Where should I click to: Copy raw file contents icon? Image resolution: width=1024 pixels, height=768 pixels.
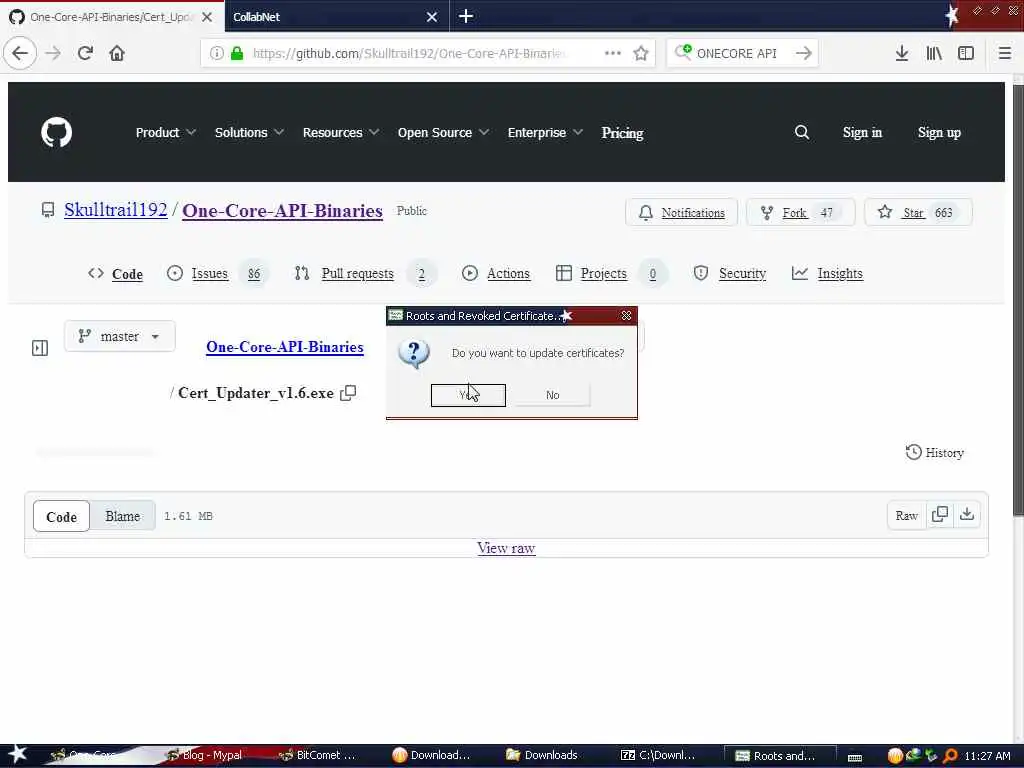[940, 515]
